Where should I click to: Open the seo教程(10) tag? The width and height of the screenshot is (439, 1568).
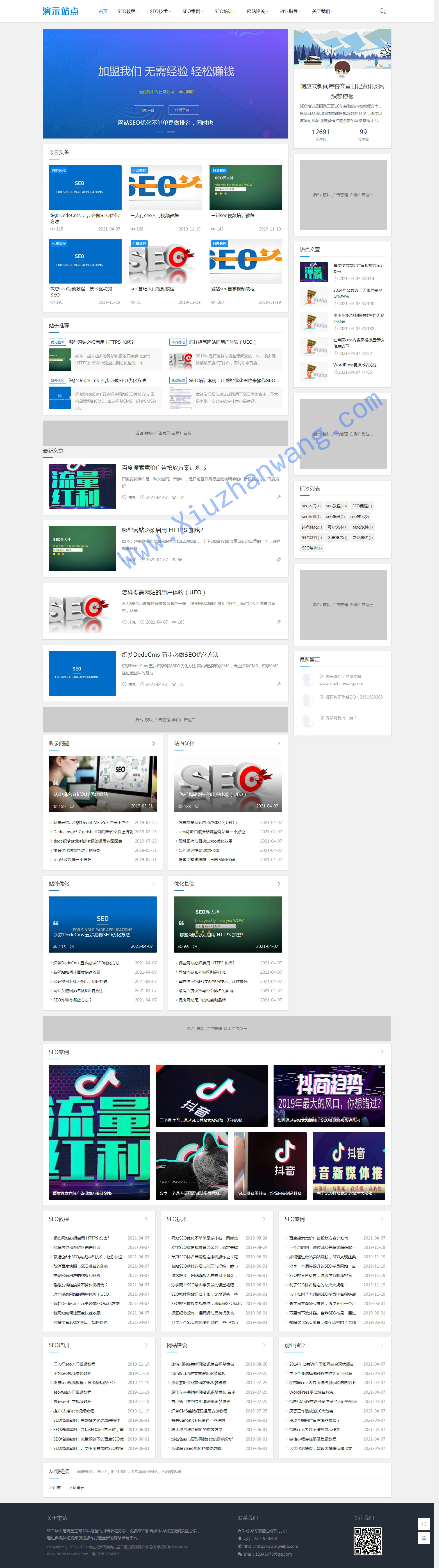tap(336, 506)
